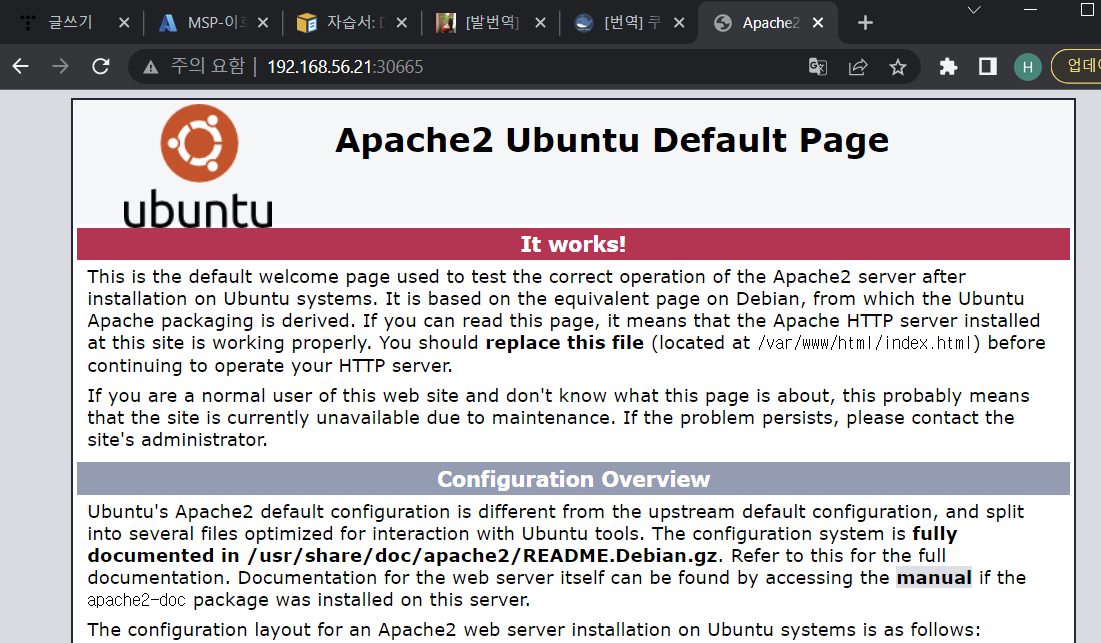Close the 자습서 tab

(402, 23)
